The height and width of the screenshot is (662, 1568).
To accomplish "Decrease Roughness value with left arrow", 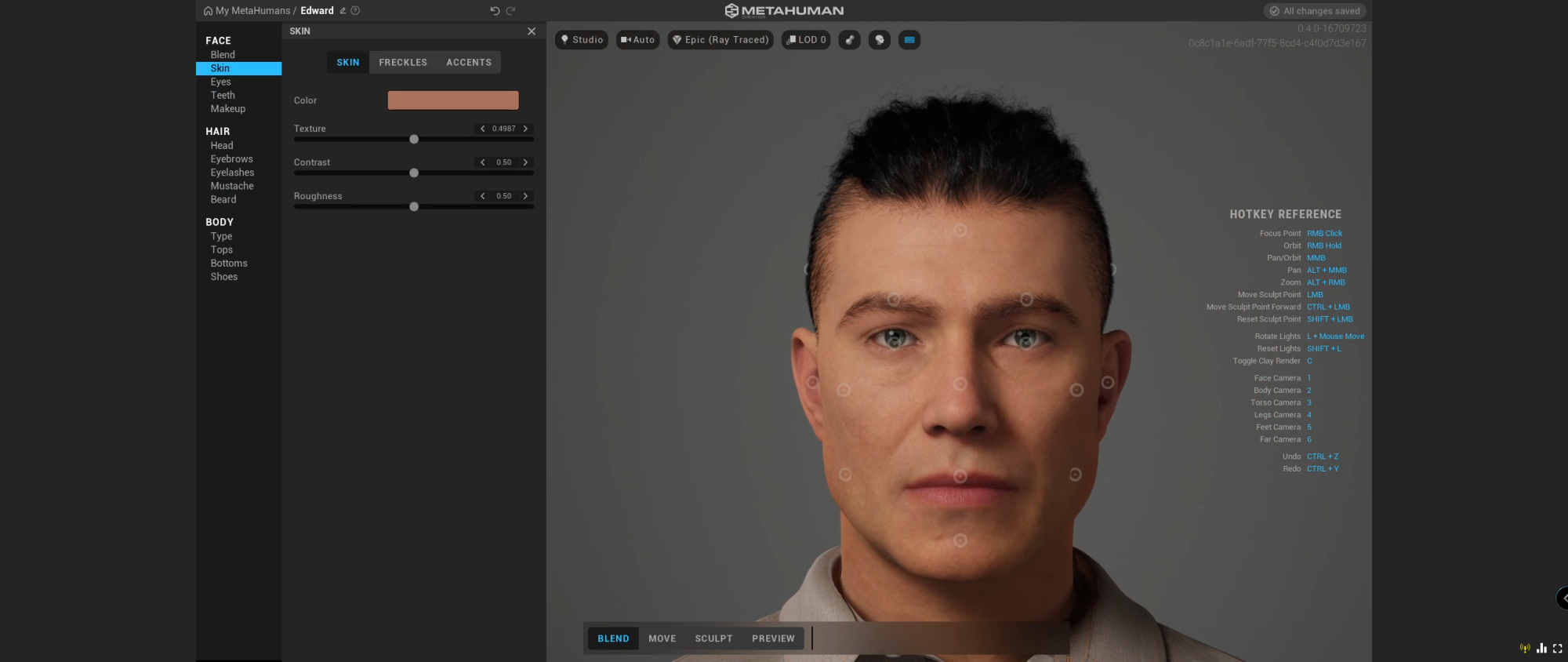I will coord(483,196).
